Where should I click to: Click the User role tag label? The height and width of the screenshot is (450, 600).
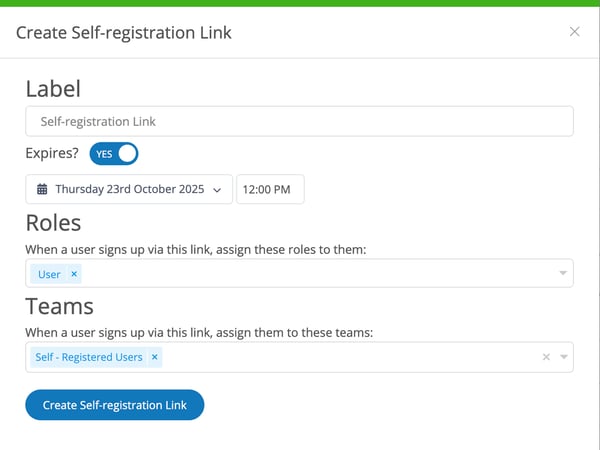tap(49, 274)
